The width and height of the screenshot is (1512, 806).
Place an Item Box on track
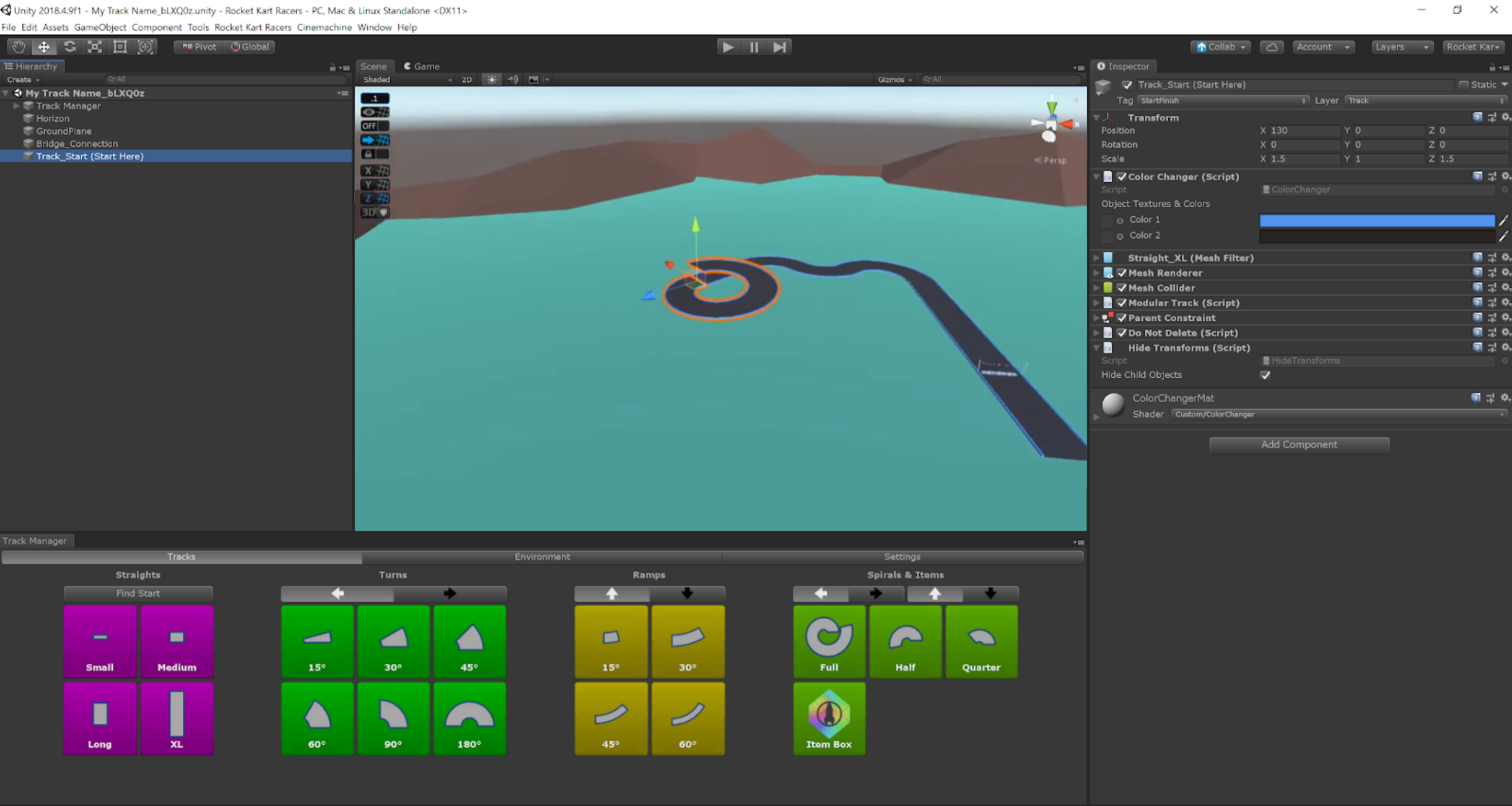pyautogui.click(x=828, y=718)
